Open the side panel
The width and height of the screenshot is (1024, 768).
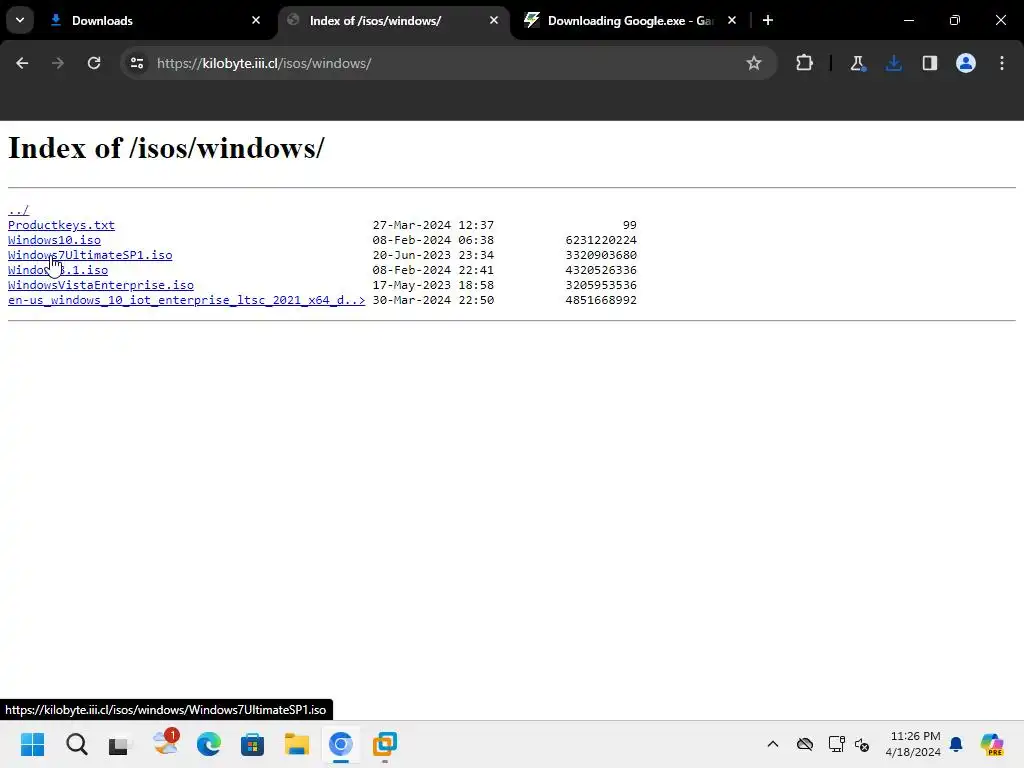point(930,63)
